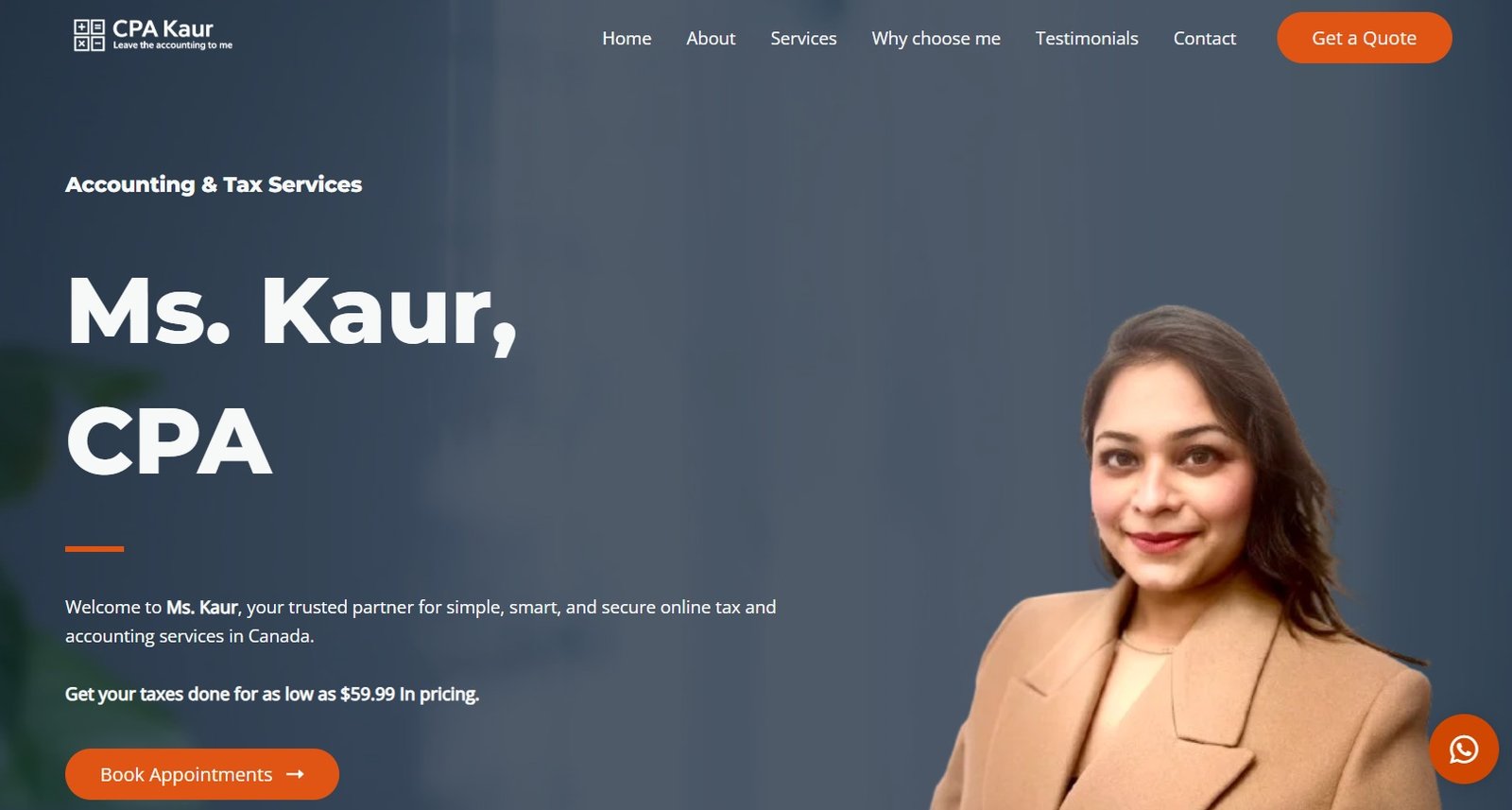The height and width of the screenshot is (810, 1512).
Task: Select Why choose me in navigation
Action: (x=936, y=38)
